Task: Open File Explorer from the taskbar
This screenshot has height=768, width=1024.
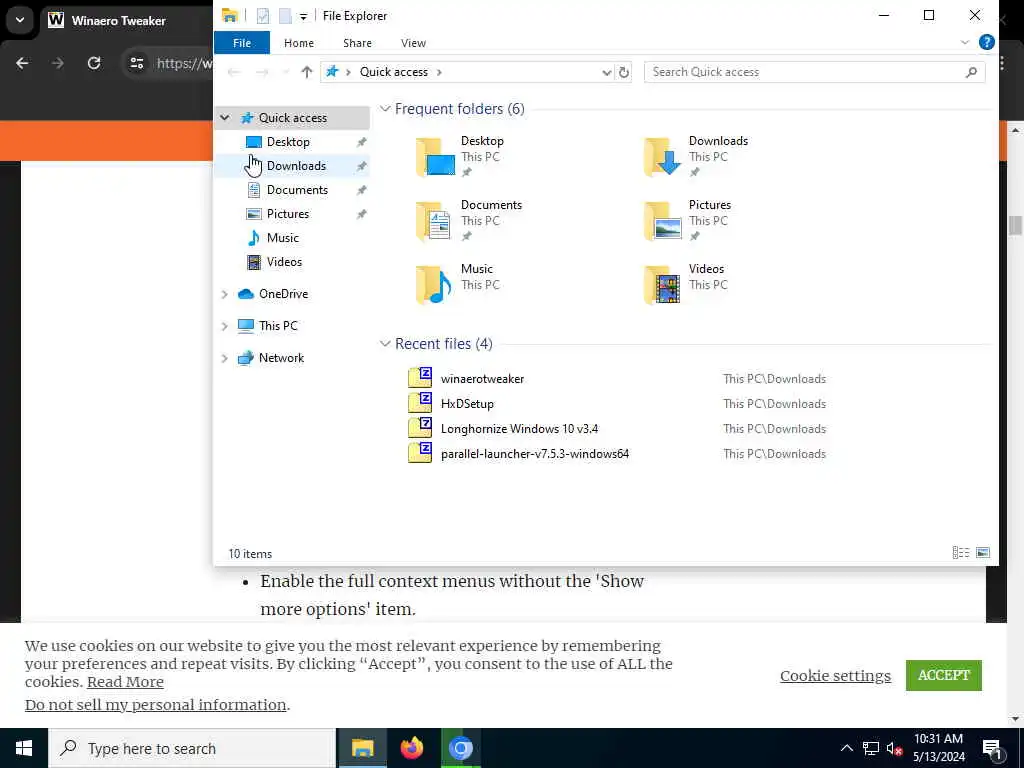Action: [x=362, y=748]
